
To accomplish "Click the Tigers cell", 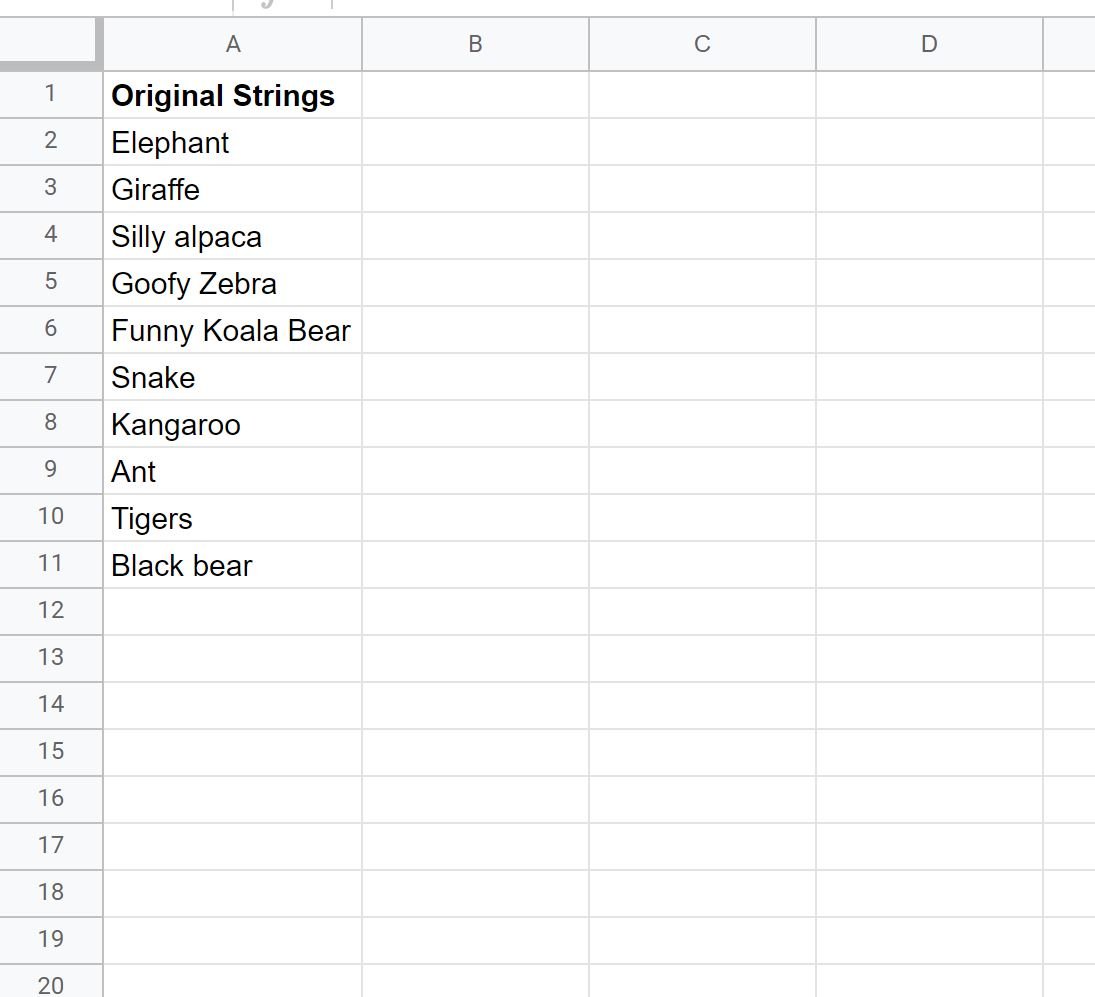I will (233, 517).
